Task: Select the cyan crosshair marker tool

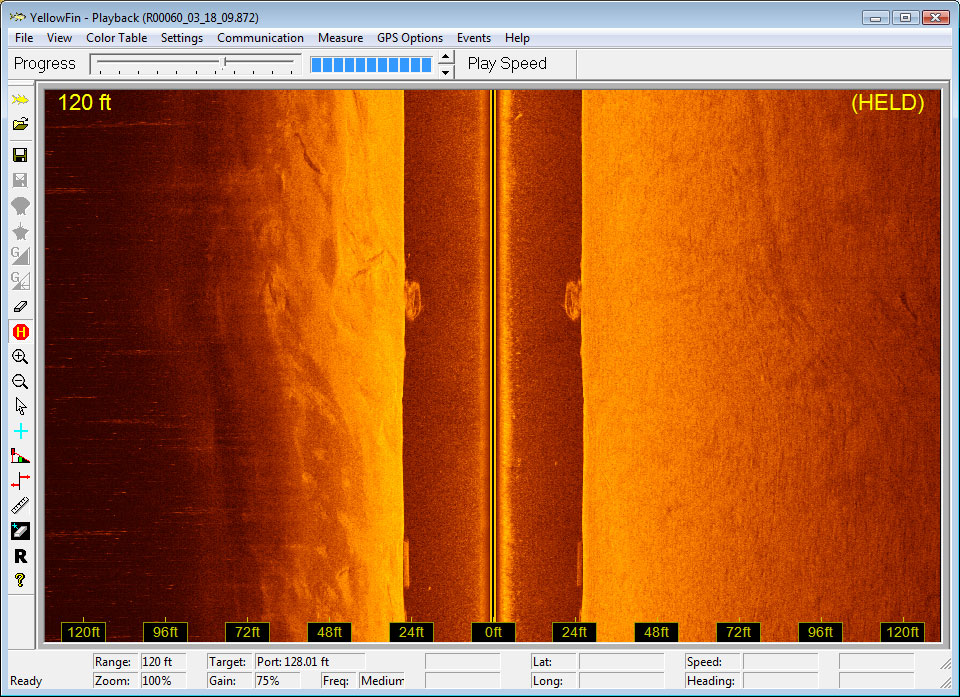Action: click(20, 431)
